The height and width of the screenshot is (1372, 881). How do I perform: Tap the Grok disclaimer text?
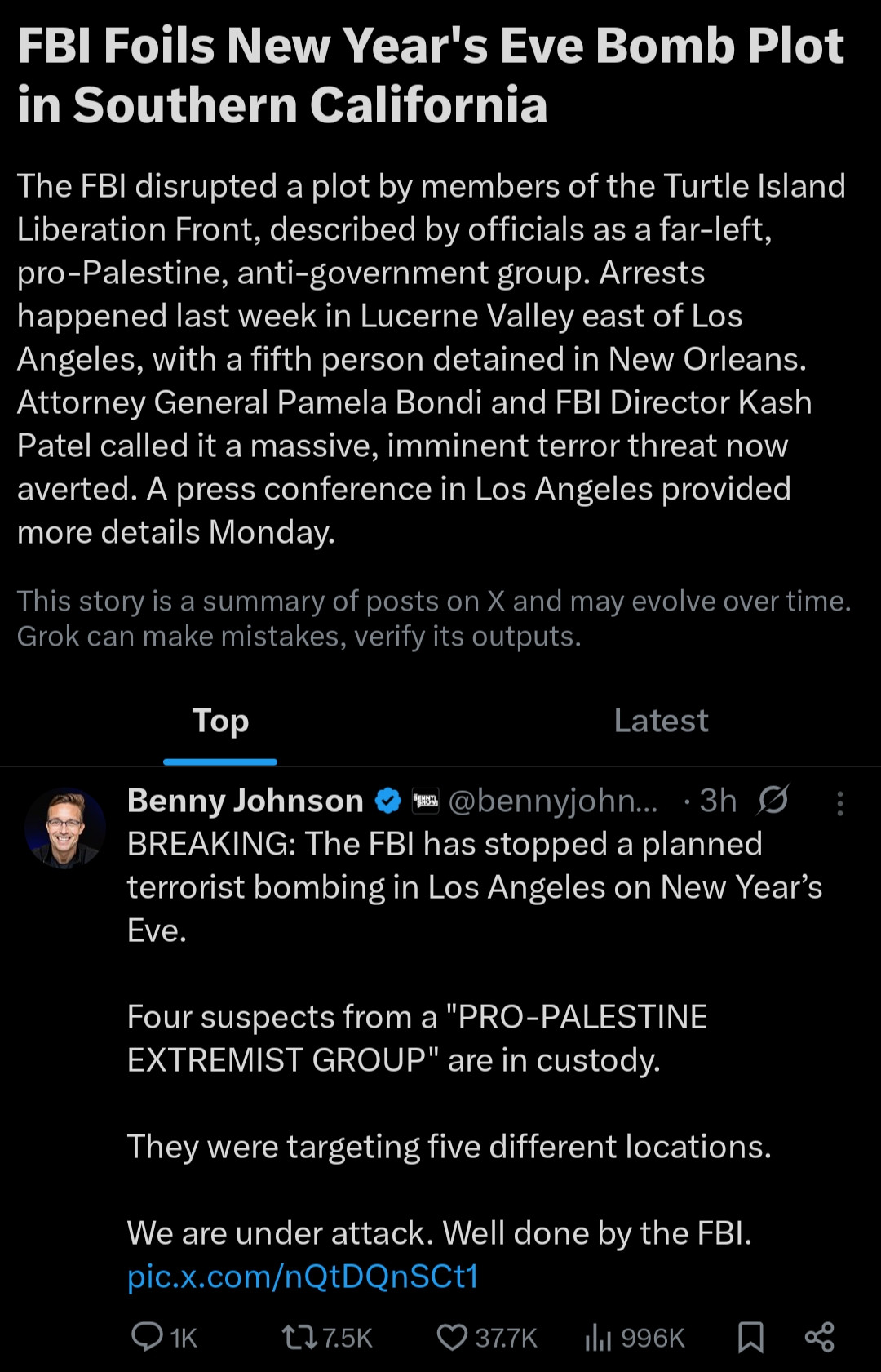click(433, 619)
